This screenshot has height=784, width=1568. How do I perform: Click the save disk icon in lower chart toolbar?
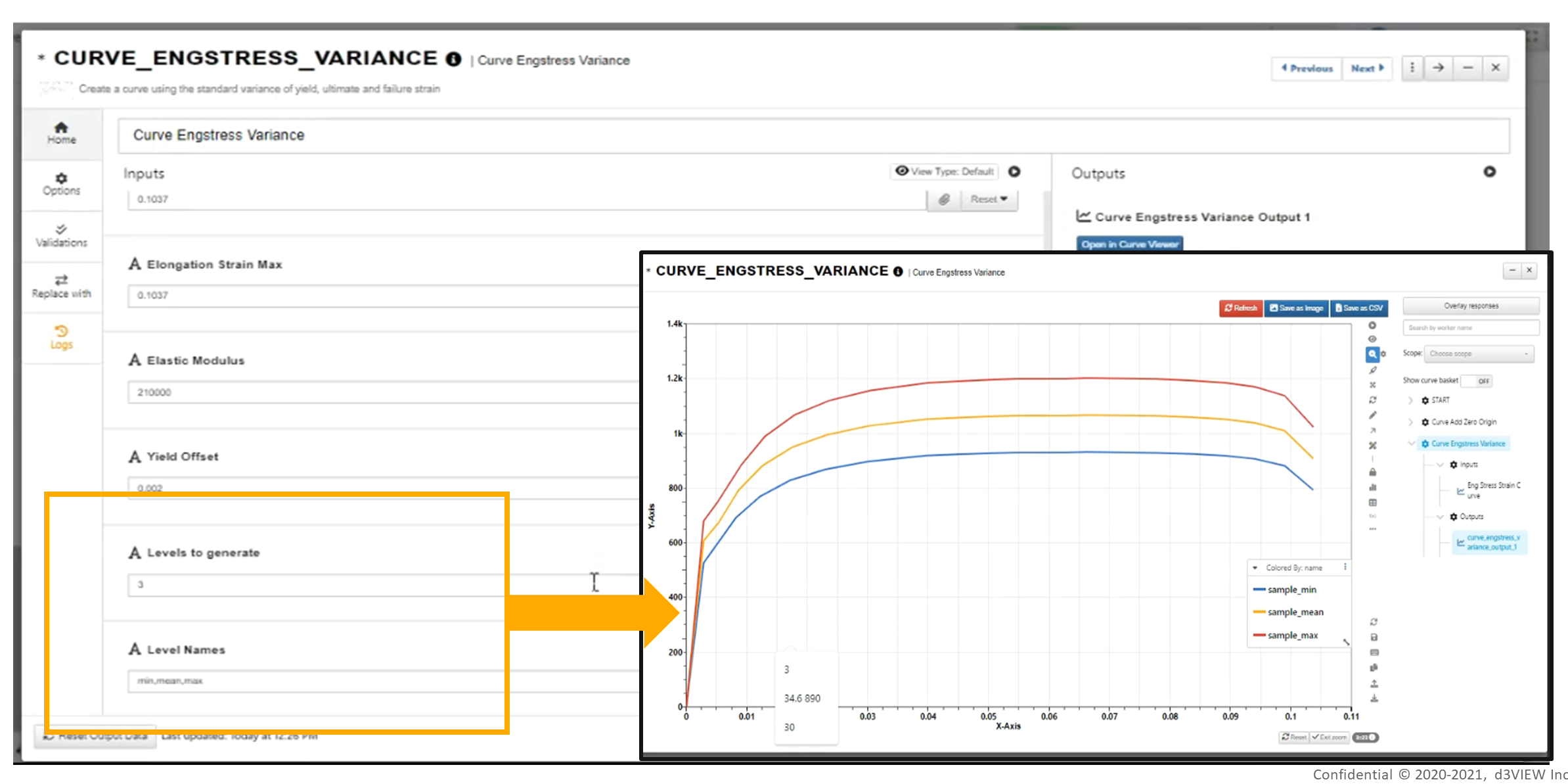[x=1374, y=637]
